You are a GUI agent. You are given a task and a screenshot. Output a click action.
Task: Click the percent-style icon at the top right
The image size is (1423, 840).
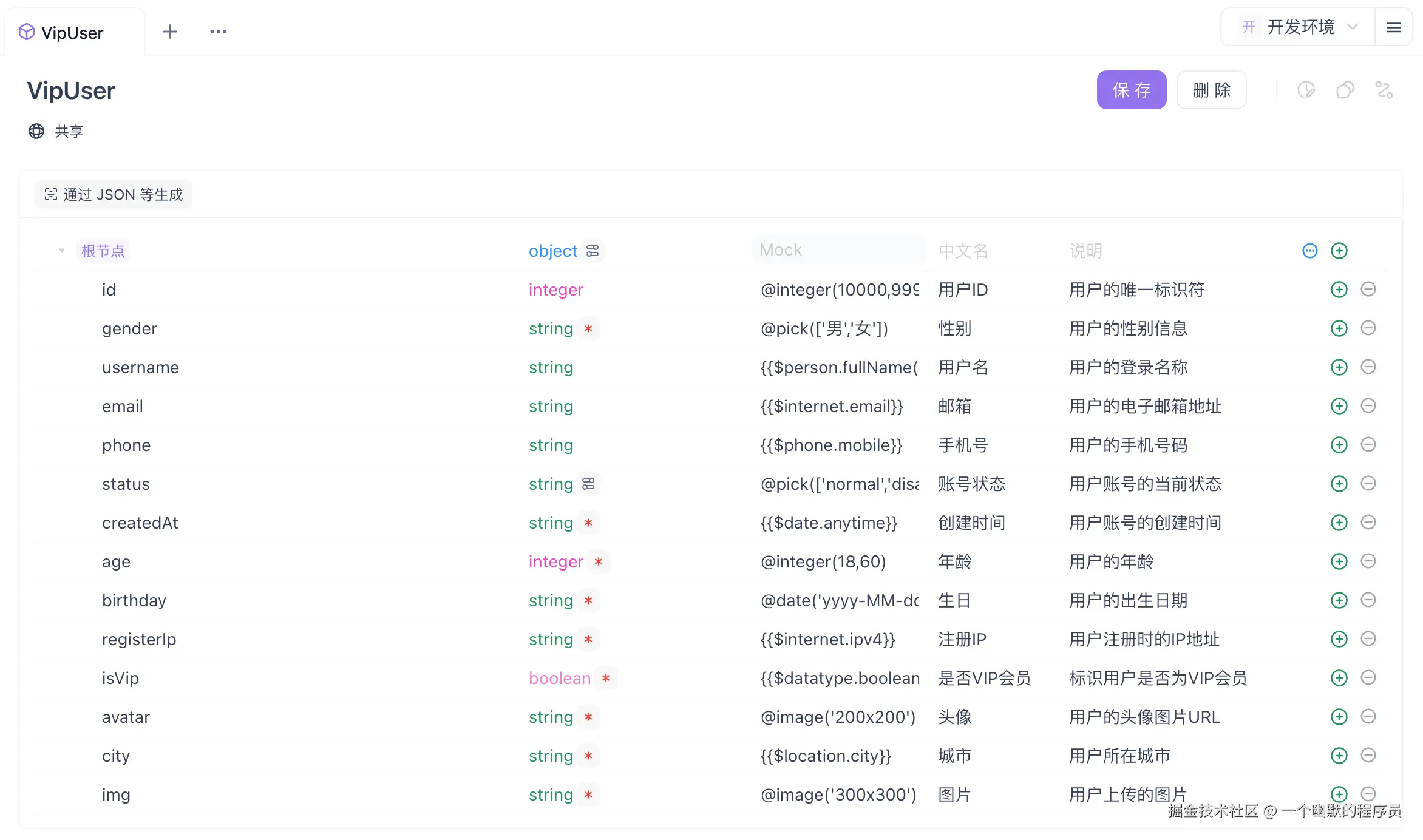[1384, 90]
